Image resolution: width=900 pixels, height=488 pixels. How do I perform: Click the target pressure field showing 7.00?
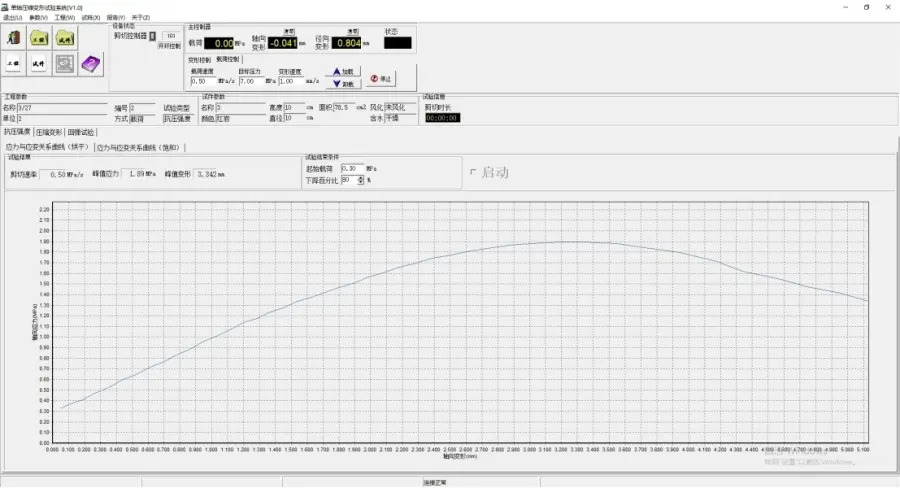[x=251, y=82]
